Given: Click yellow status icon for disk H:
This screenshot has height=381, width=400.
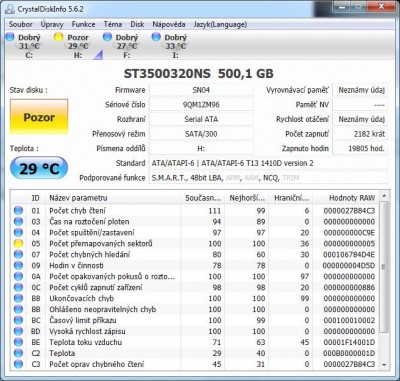Looking at the screenshot, I should point(58,36).
